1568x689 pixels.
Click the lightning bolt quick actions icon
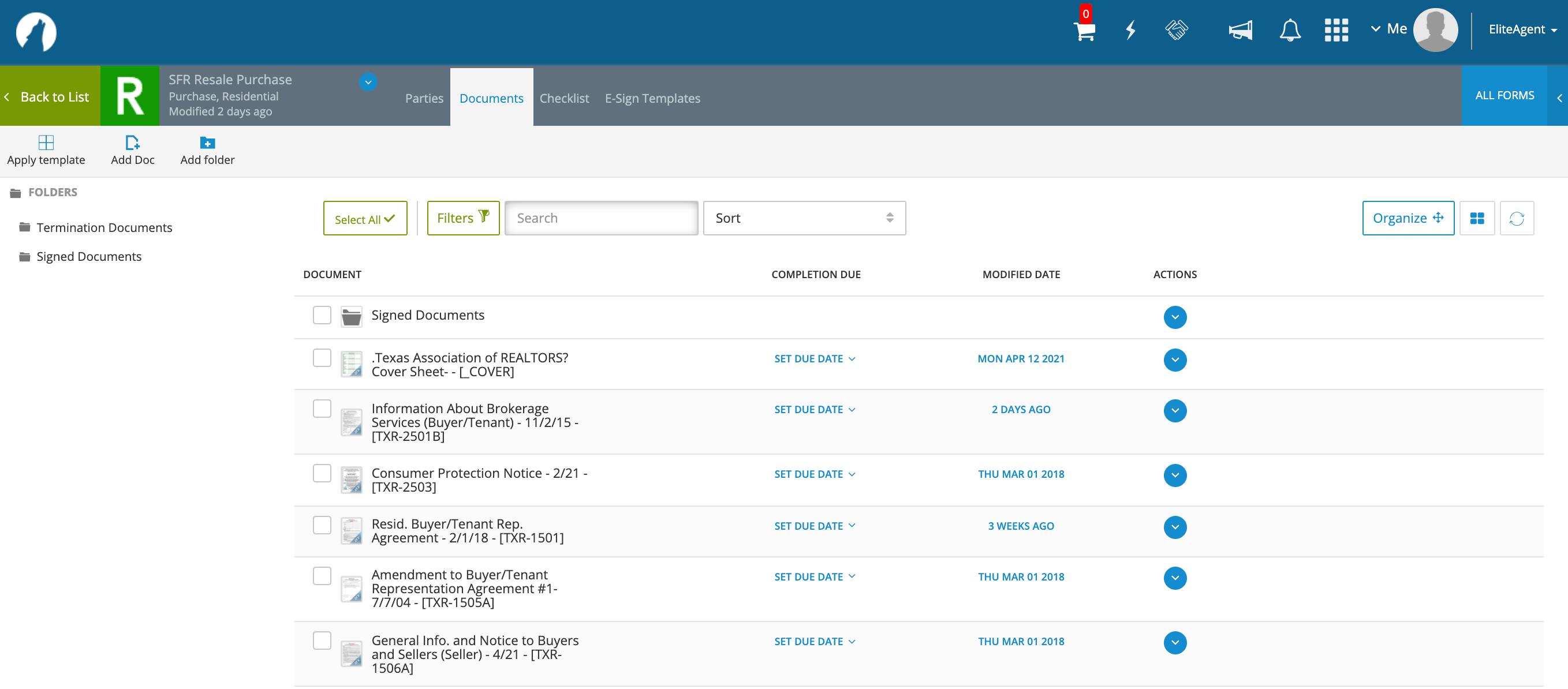click(x=1130, y=30)
